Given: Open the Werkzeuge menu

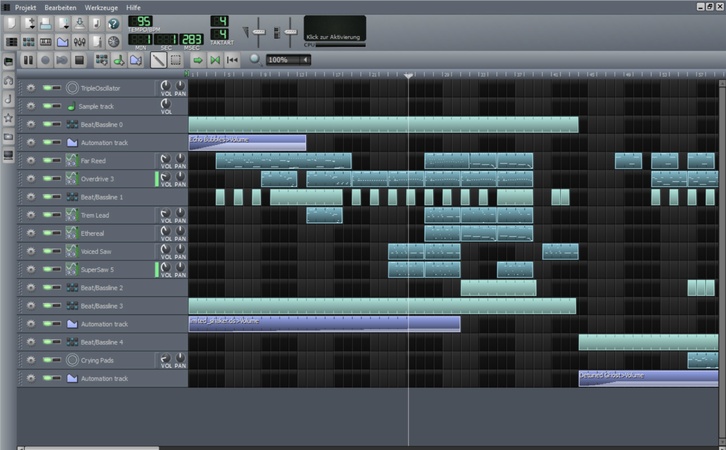Looking at the screenshot, I should pyautogui.click(x=101, y=7).
